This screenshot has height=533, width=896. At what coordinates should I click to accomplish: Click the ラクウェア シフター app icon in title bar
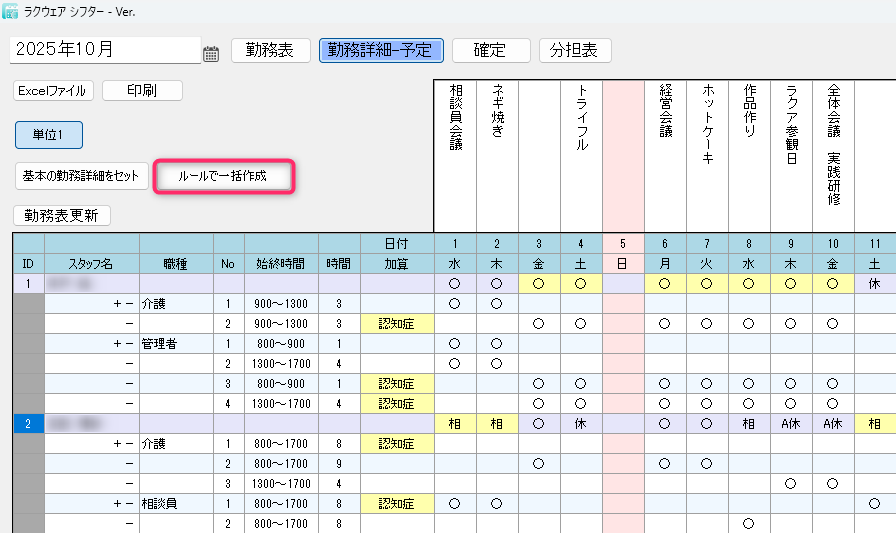(10, 11)
